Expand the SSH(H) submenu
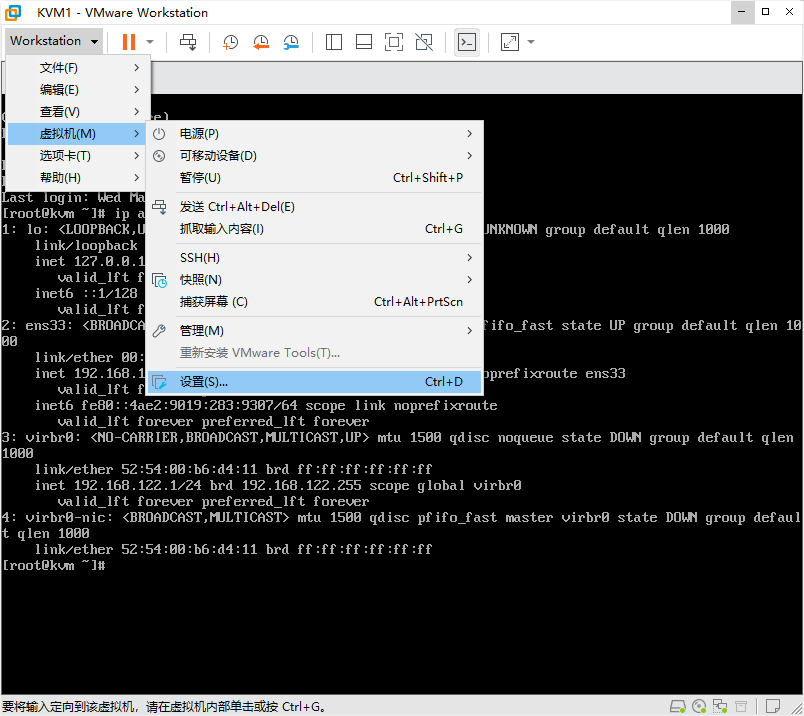This screenshot has height=716, width=804. click(315, 257)
